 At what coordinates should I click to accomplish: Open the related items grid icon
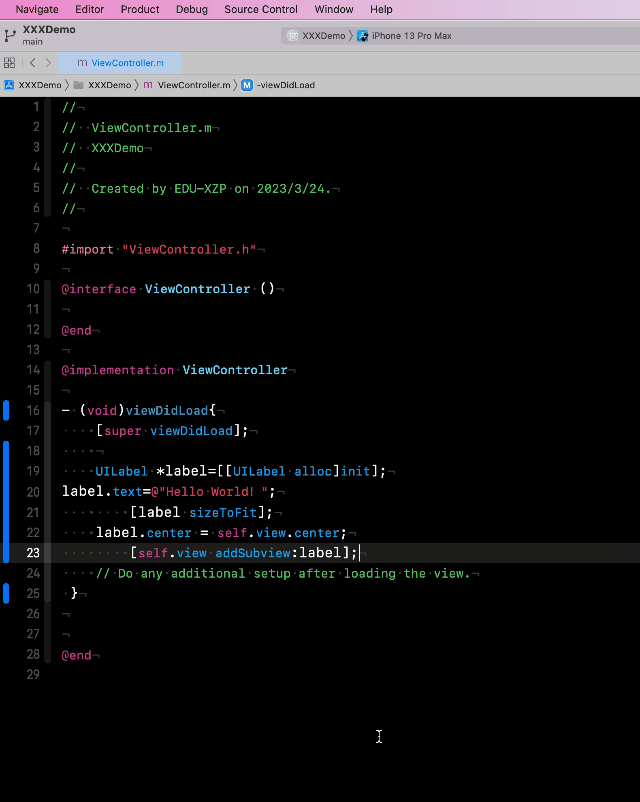[x=9, y=63]
